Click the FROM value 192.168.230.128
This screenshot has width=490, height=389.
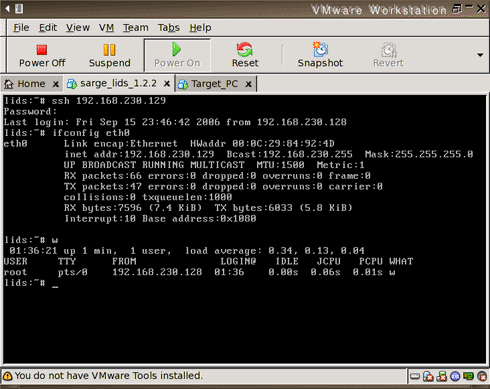[157, 272]
